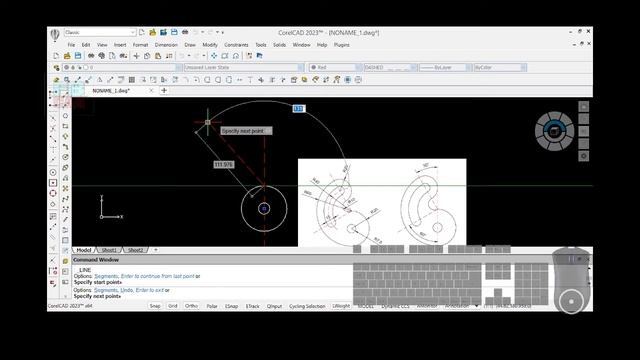Switch to the Sheet2 tab
Viewport: 640px width, 360px height.
coord(136,250)
